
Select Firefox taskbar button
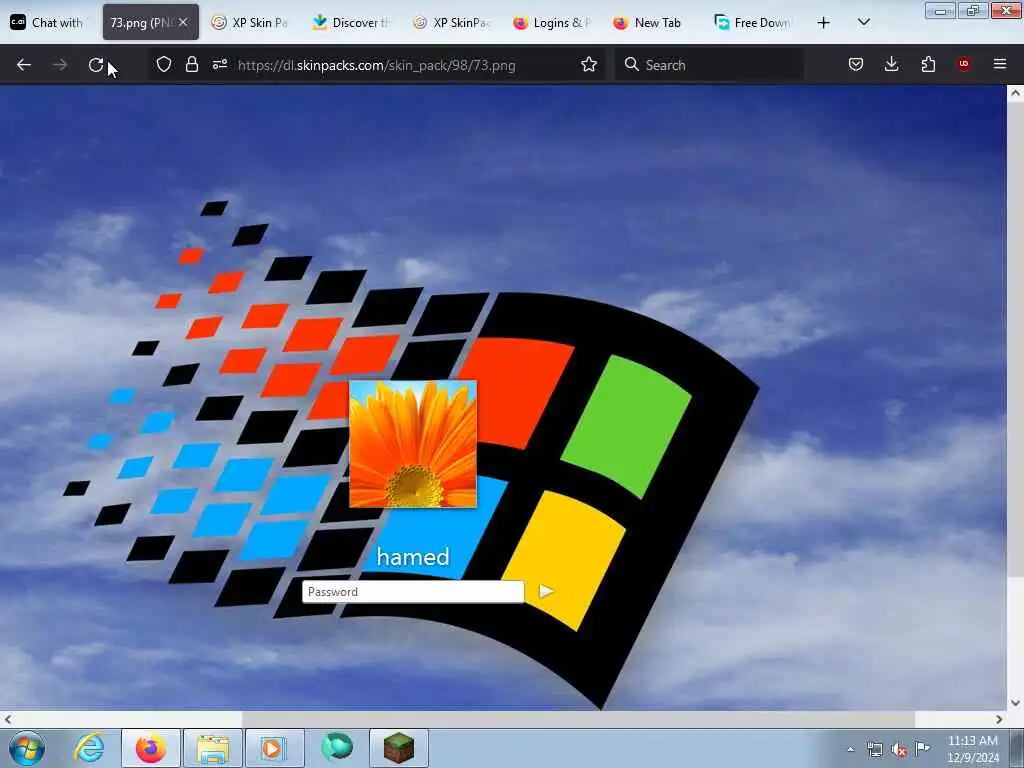click(151, 748)
